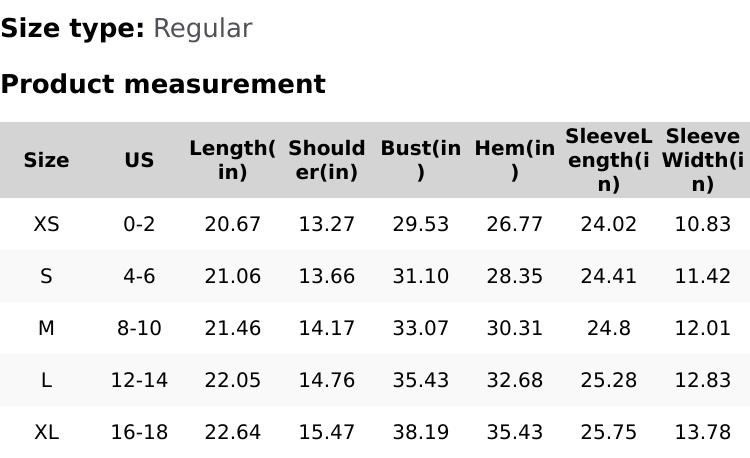Select the XL size row label
The width and height of the screenshot is (750, 458).
[x=46, y=432]
